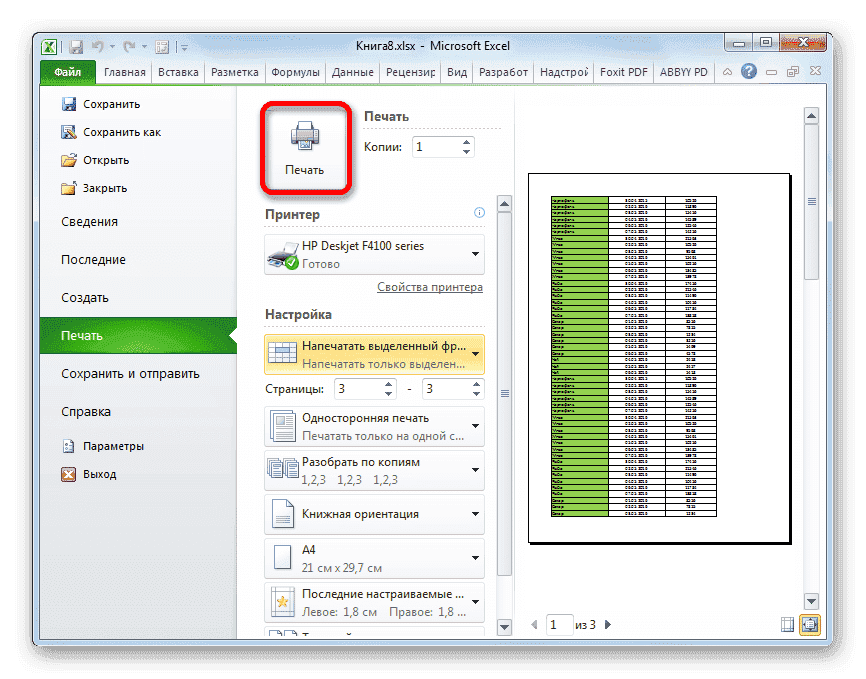The height and width of the screenshot is (679, 866).
Task: Open the Foxit PDF ribbon tab
Action: [x=623, y=72]
